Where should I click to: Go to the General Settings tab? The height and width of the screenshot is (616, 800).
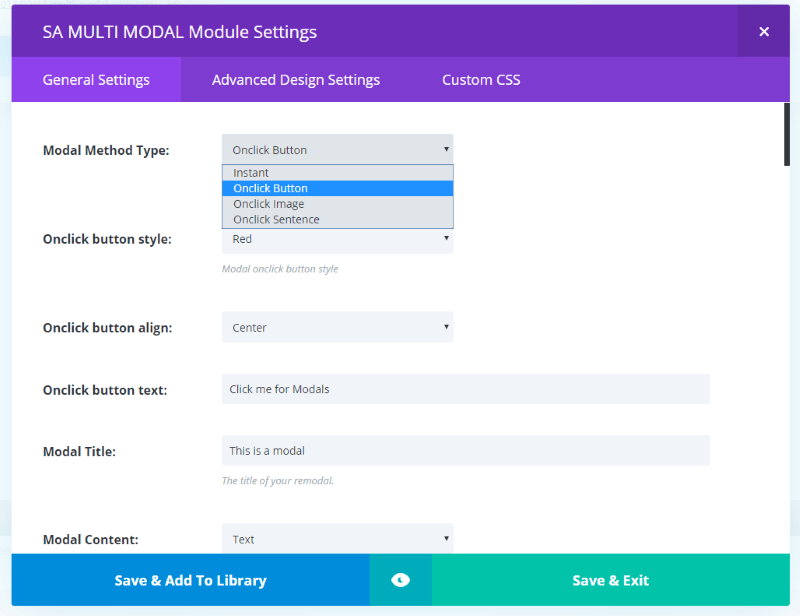96,80
